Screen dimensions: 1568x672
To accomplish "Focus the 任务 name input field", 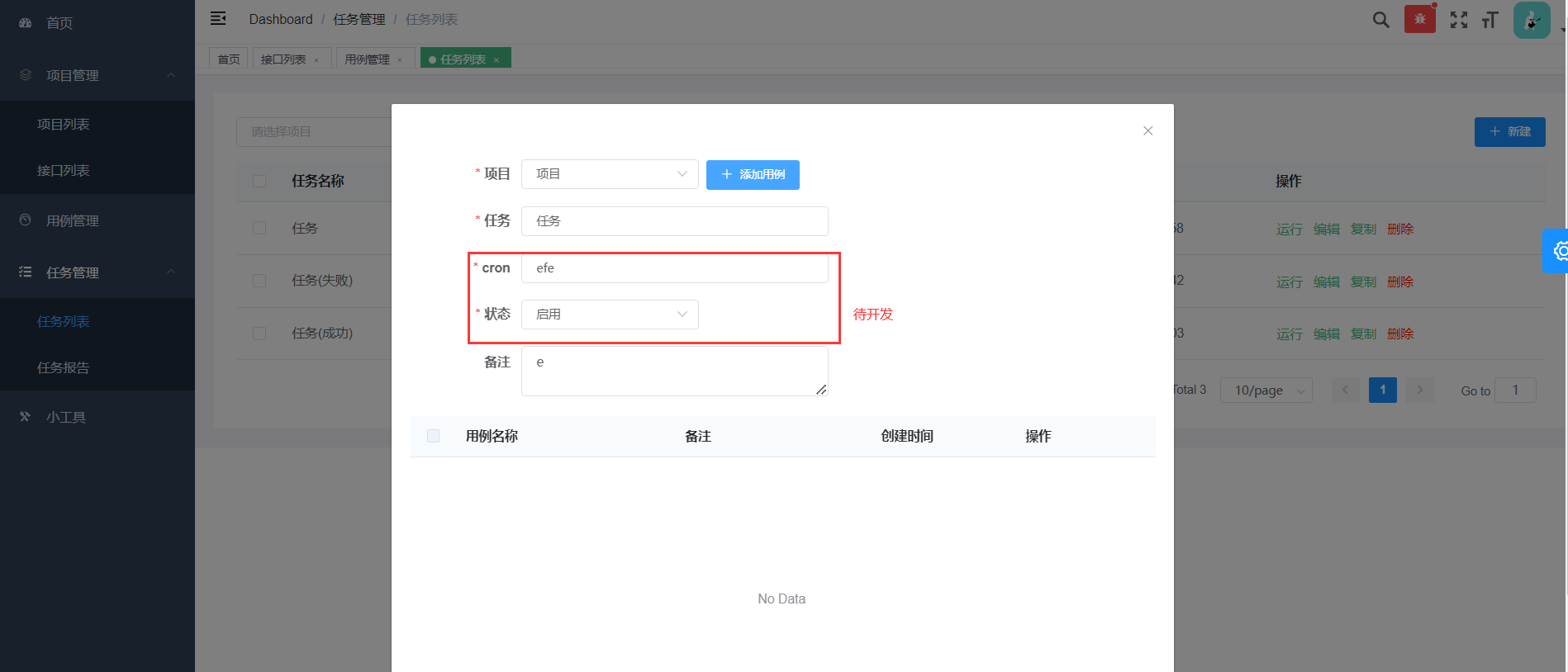I will click(675, 221).
